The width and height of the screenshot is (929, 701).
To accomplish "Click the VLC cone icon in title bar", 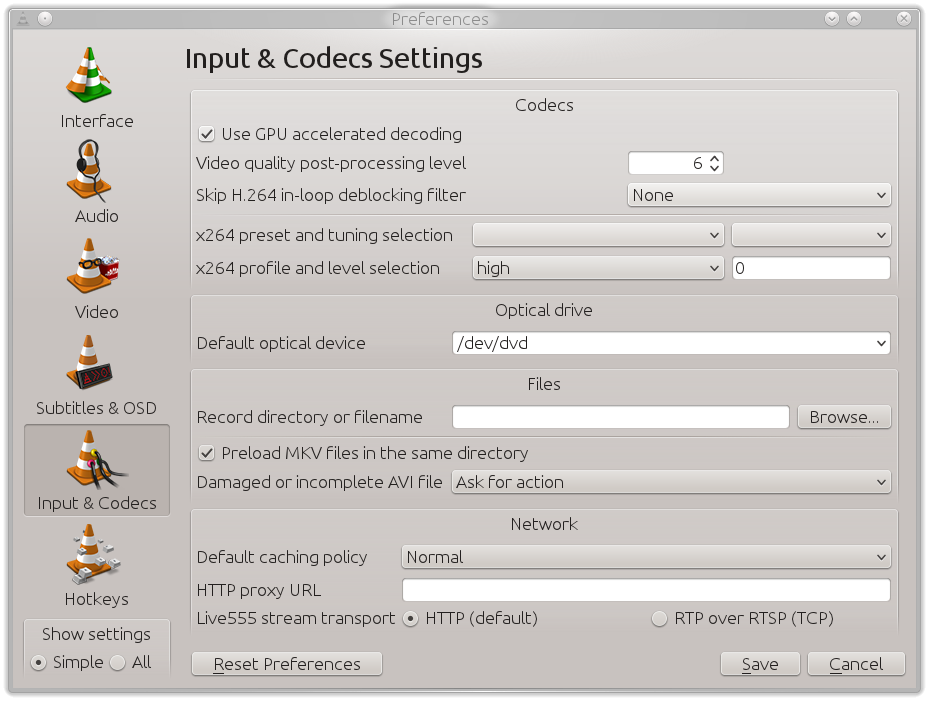I will pyautogui.click(x=23, y=19).
